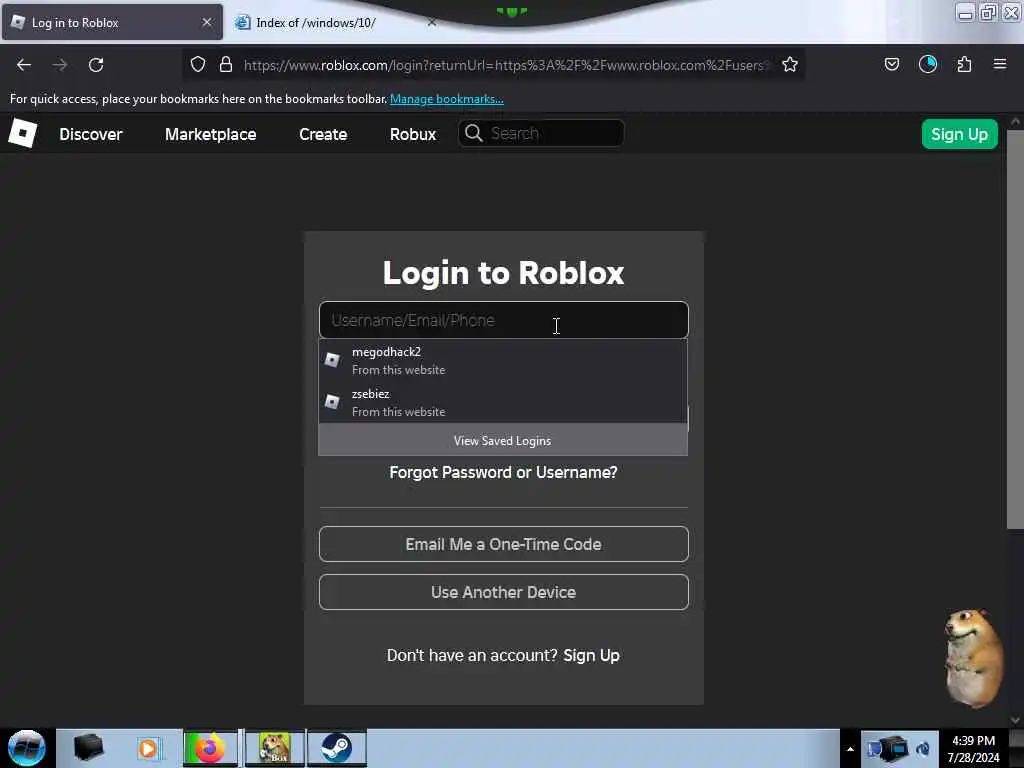Viewport: 1024px width, 768px height.
Task: Open the tracking protection shield icon
Action: (x=198, y=65)
